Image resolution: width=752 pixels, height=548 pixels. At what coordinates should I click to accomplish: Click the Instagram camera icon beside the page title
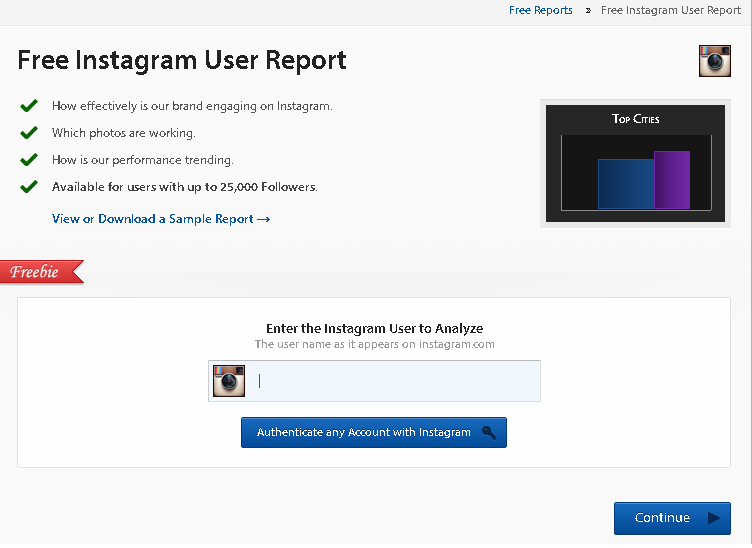715,61
